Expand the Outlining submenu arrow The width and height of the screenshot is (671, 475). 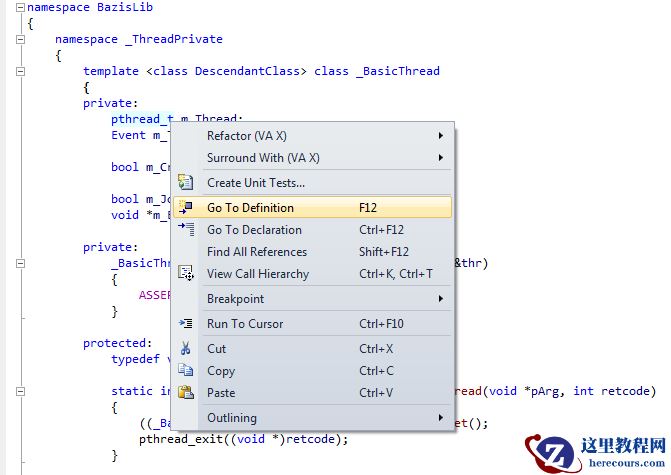point(441,418)
